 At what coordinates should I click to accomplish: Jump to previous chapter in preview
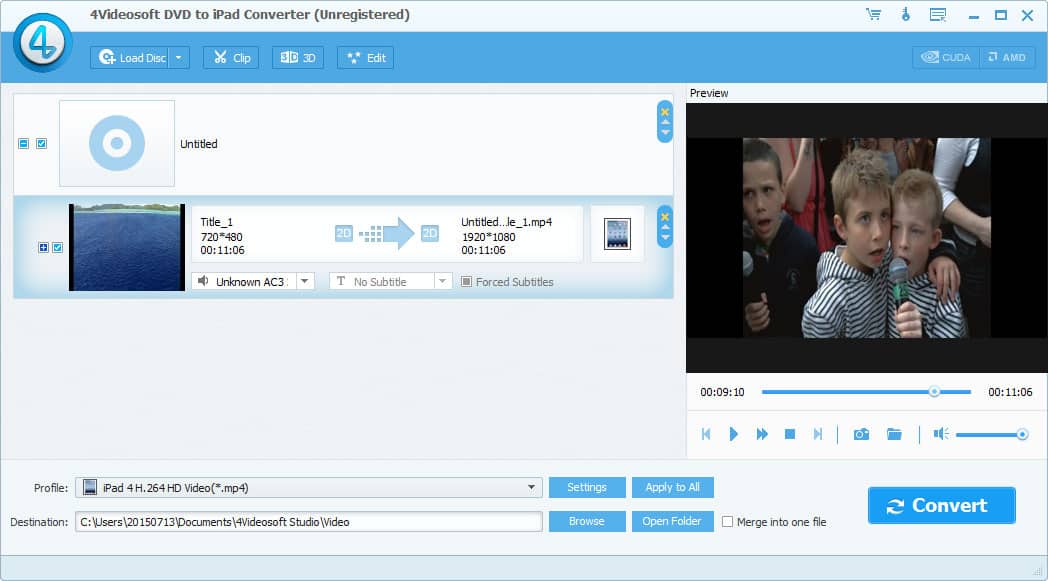(706, 434)
